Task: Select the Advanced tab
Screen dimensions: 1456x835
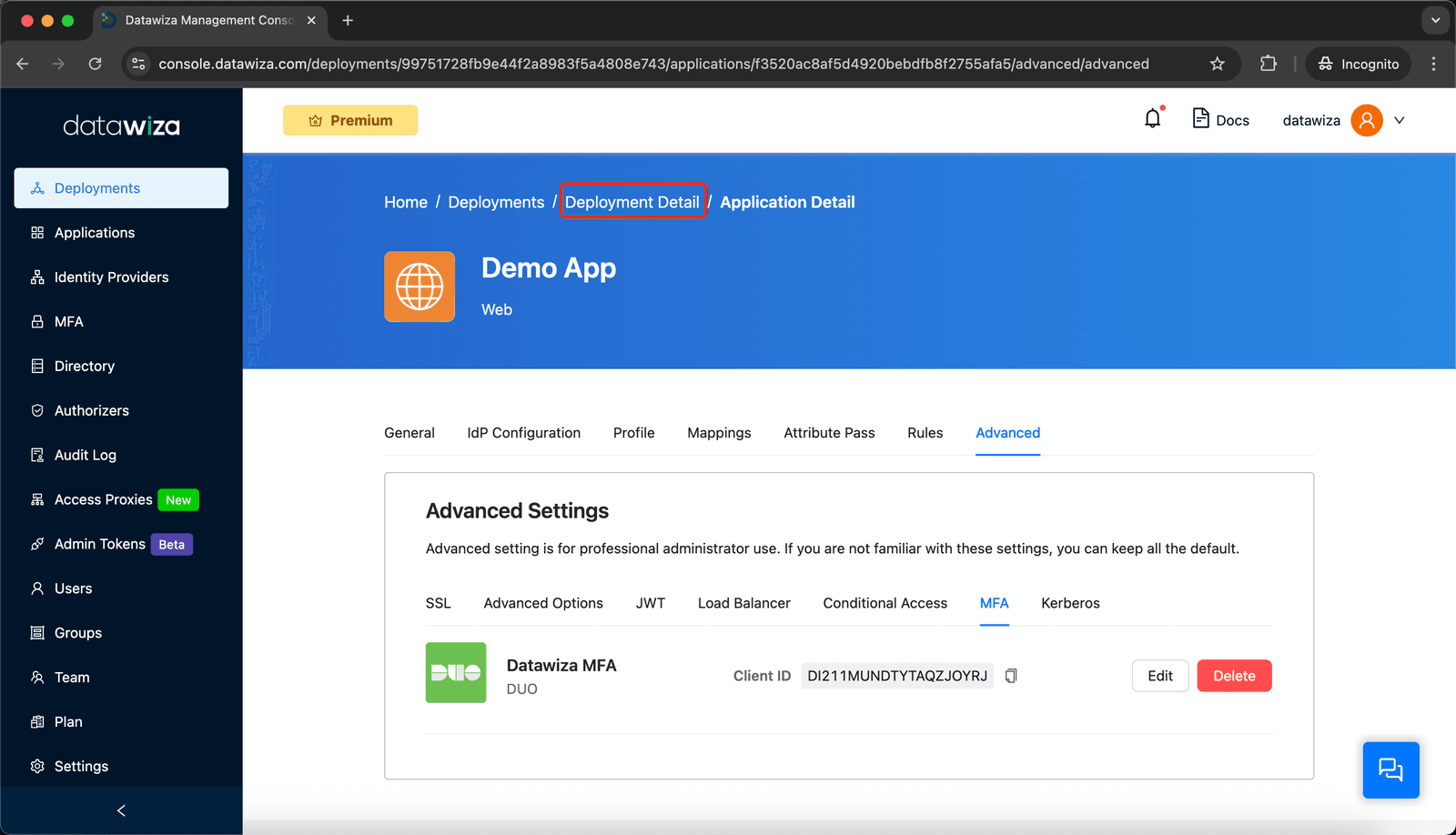Action: (x=1008, y=433)
